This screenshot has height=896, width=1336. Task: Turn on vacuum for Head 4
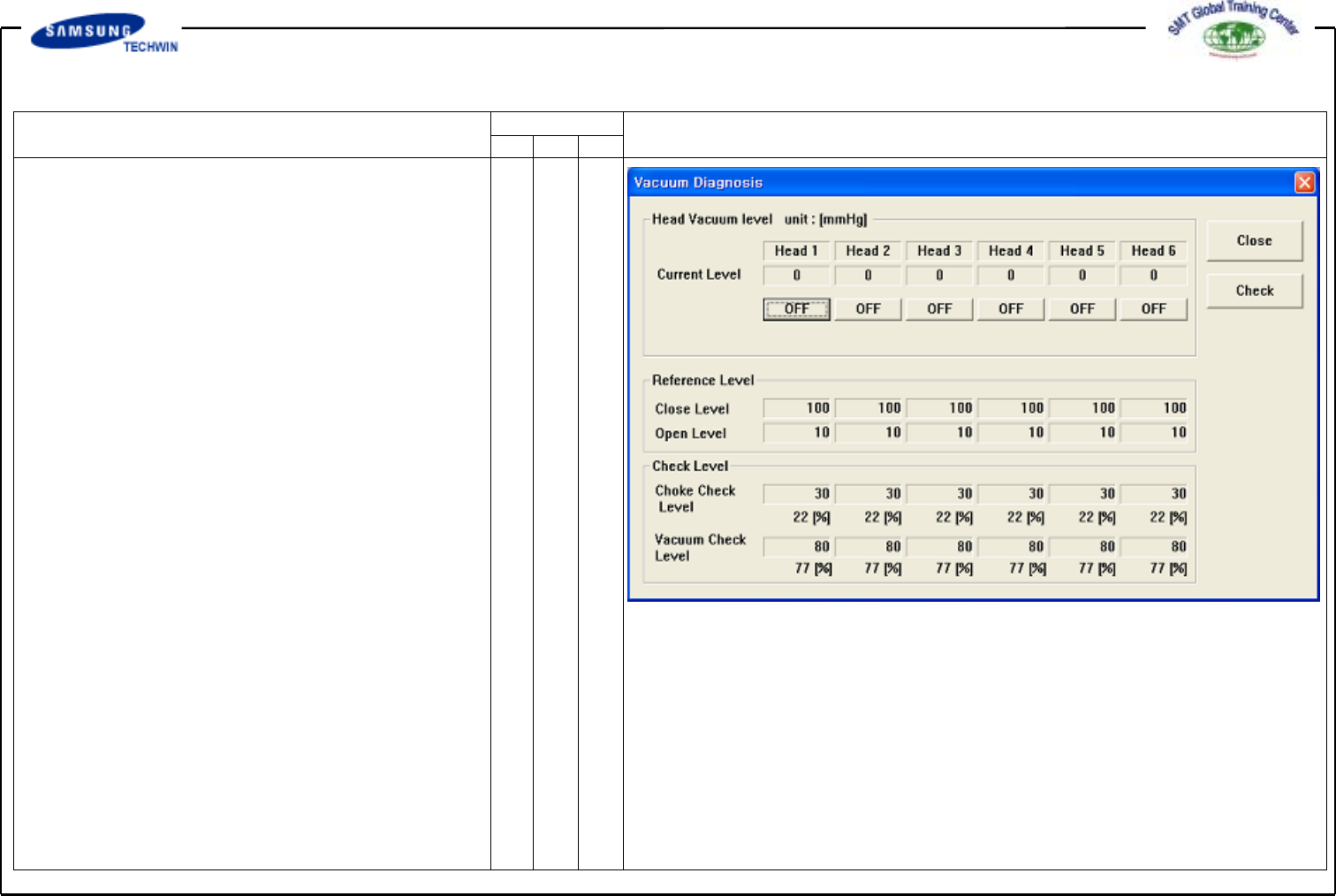pos(1011,309)
